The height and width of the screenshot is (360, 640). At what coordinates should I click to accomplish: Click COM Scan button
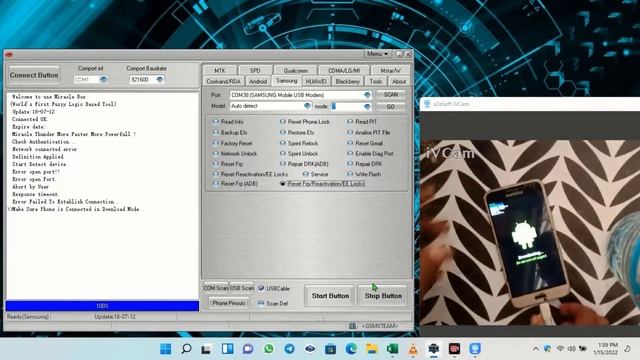pyautogui.click(x=216, y=288)
